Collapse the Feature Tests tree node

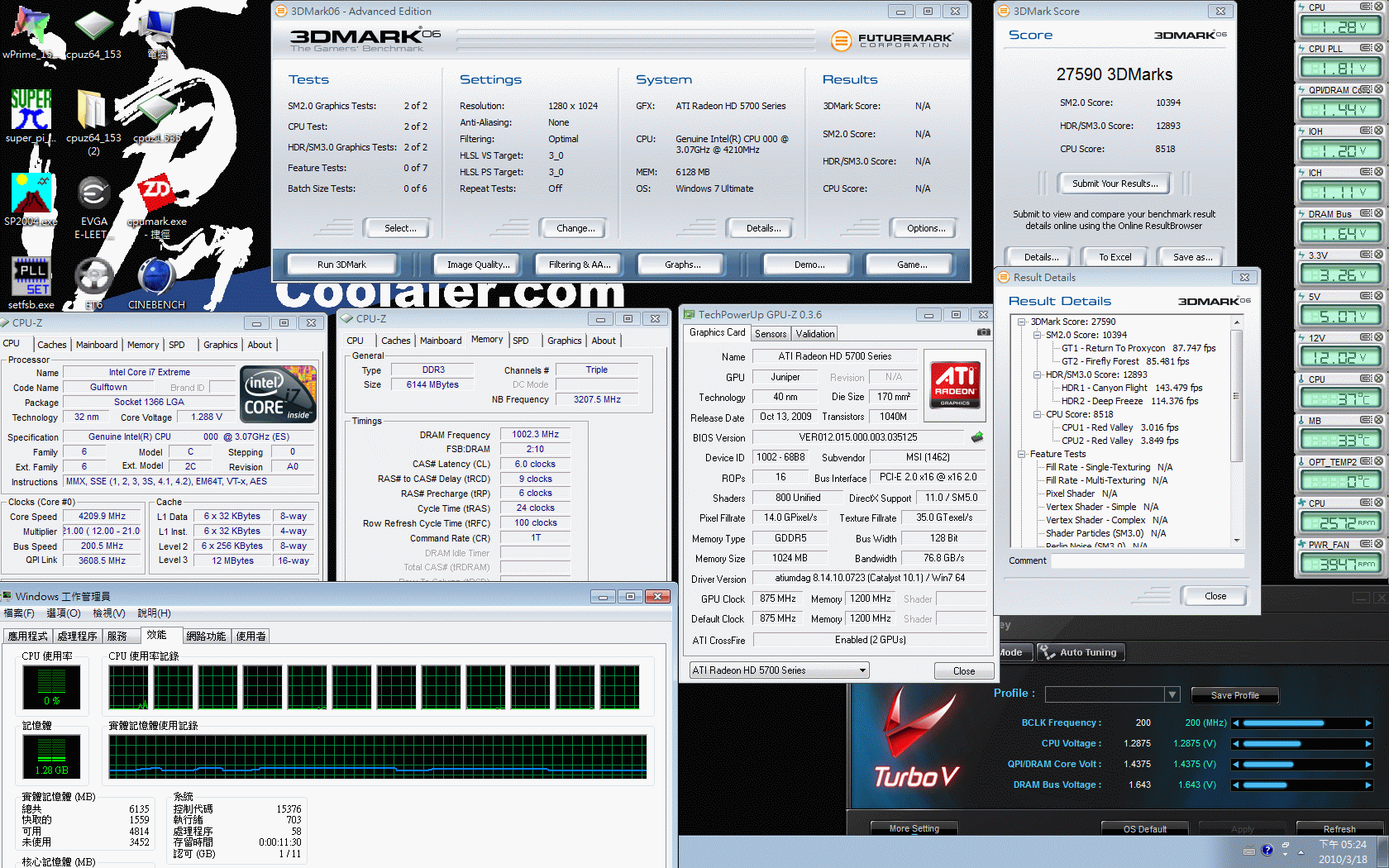[1022, 454]
